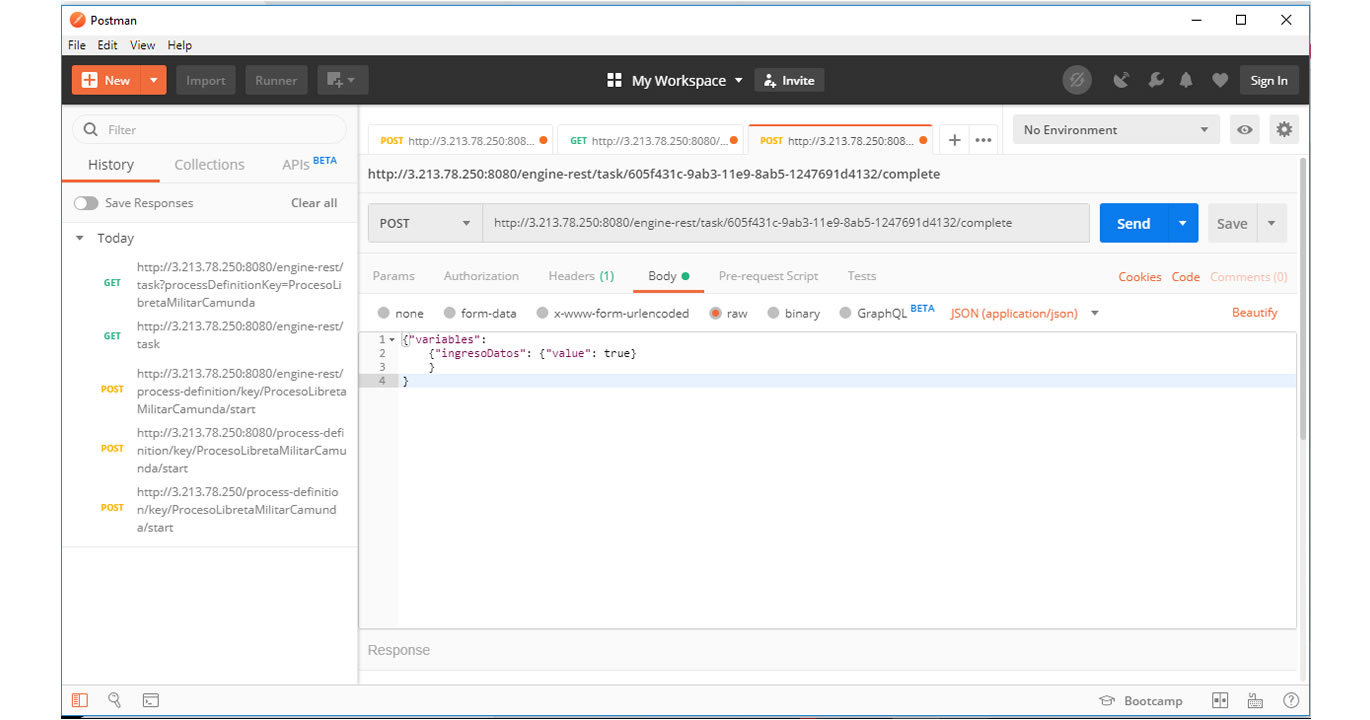Screen dimensions: 1370x720
Task: Open the New button dropdown arrow
Action: (154, 80)
